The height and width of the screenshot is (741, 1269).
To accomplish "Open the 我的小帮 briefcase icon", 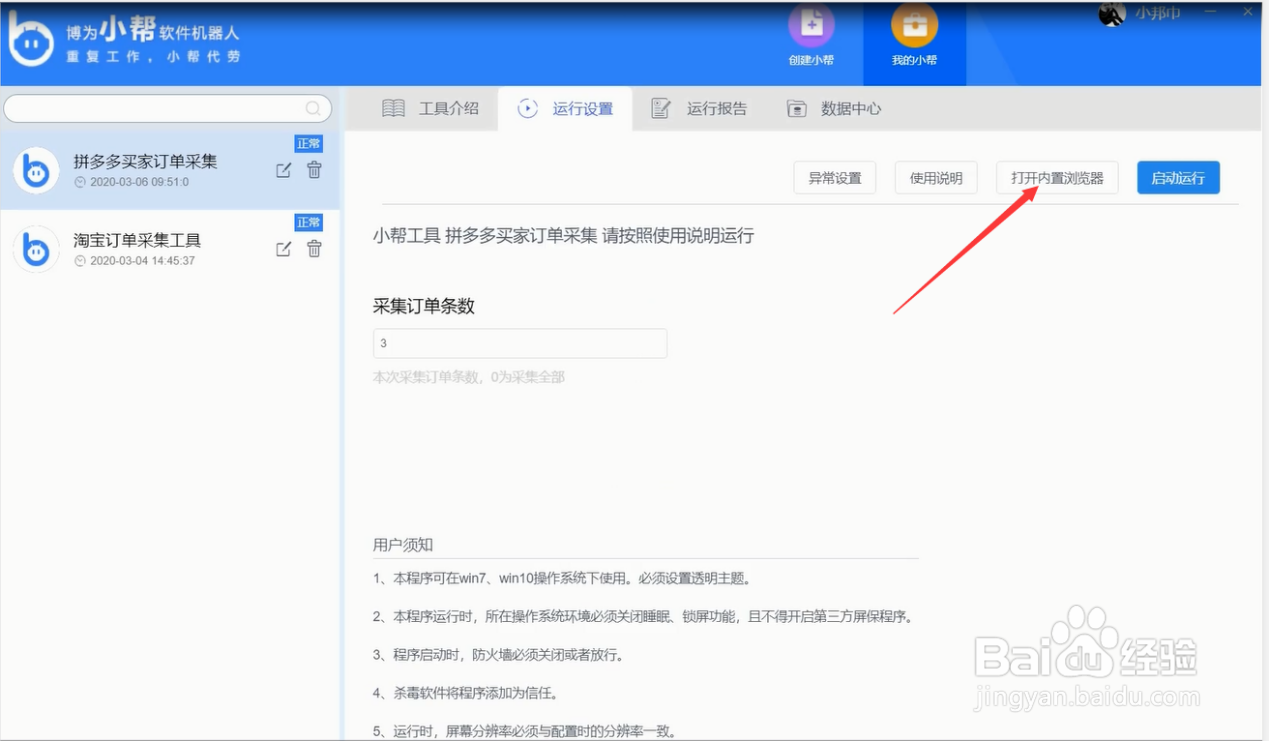I will point(914,25).
